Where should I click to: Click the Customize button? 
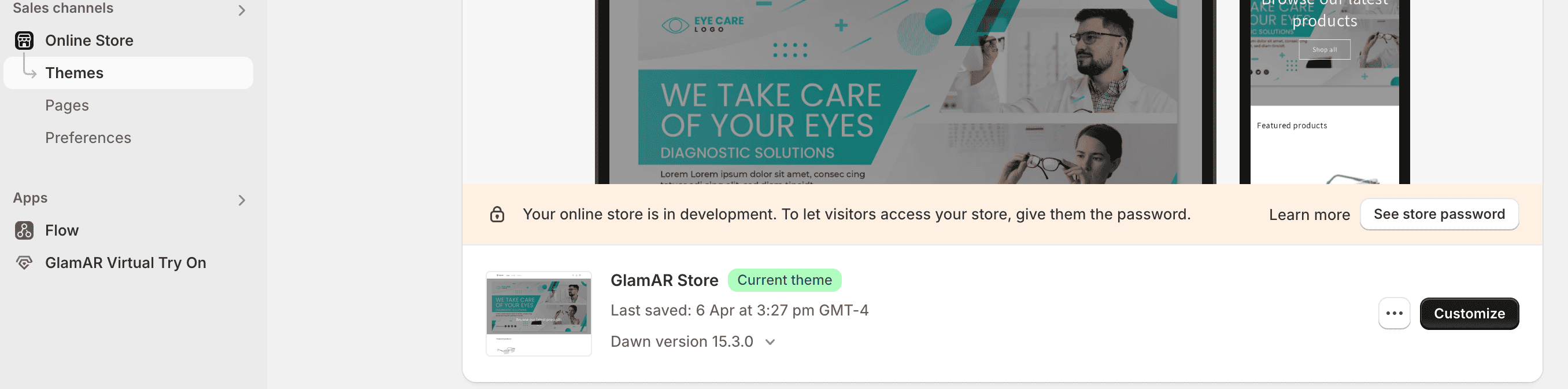tap(1468, 313)
